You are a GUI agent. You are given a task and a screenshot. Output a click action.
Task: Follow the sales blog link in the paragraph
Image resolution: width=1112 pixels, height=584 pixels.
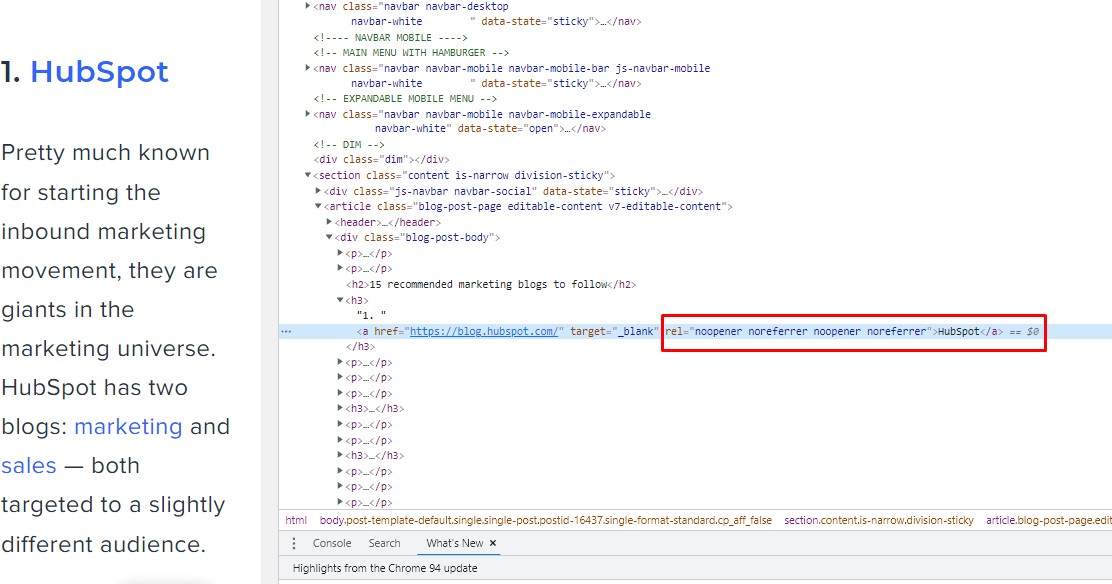[28, 465]
